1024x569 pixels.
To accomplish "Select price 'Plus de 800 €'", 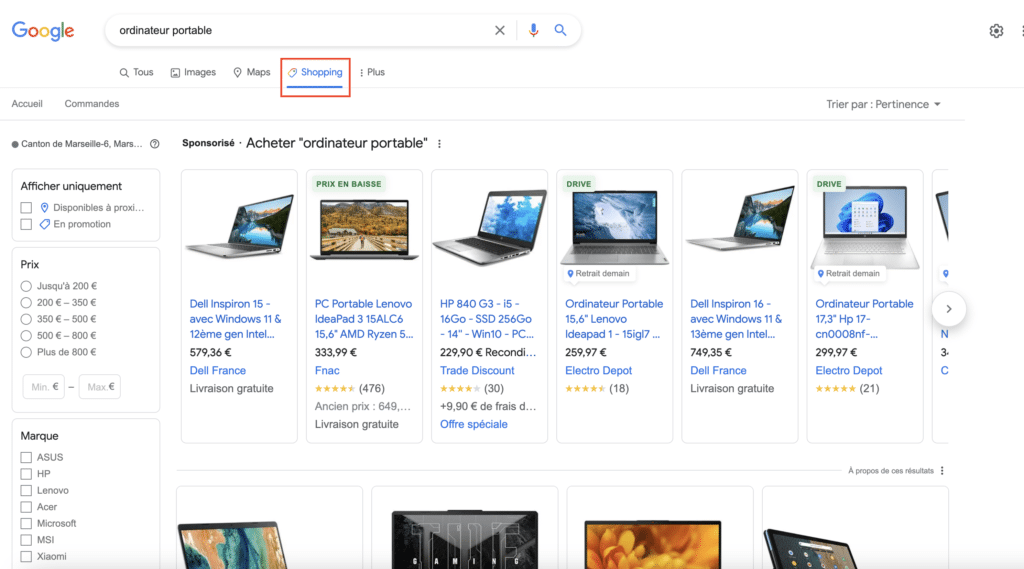I will click(x=26, y=352).
